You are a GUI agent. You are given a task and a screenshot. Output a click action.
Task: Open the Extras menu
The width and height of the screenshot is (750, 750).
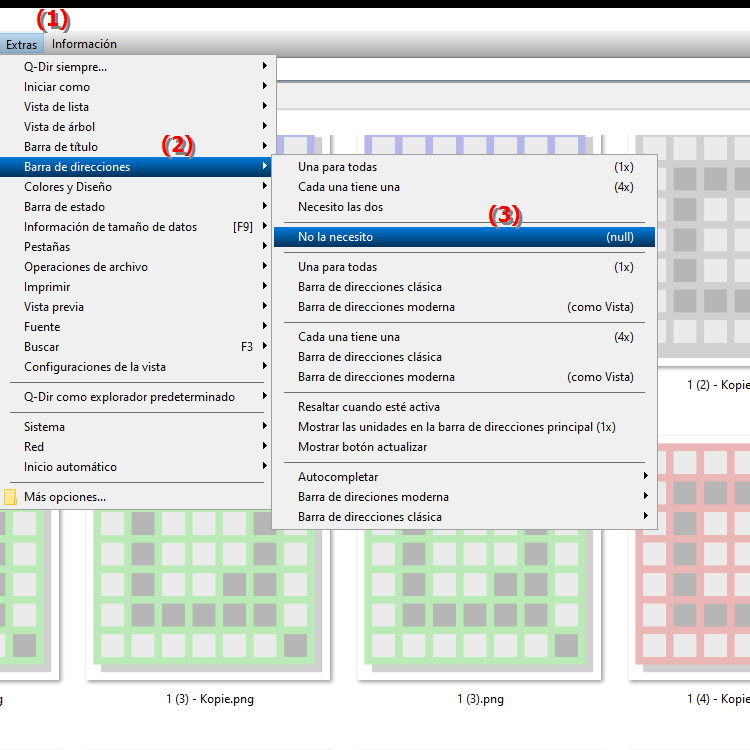[22, 44]
